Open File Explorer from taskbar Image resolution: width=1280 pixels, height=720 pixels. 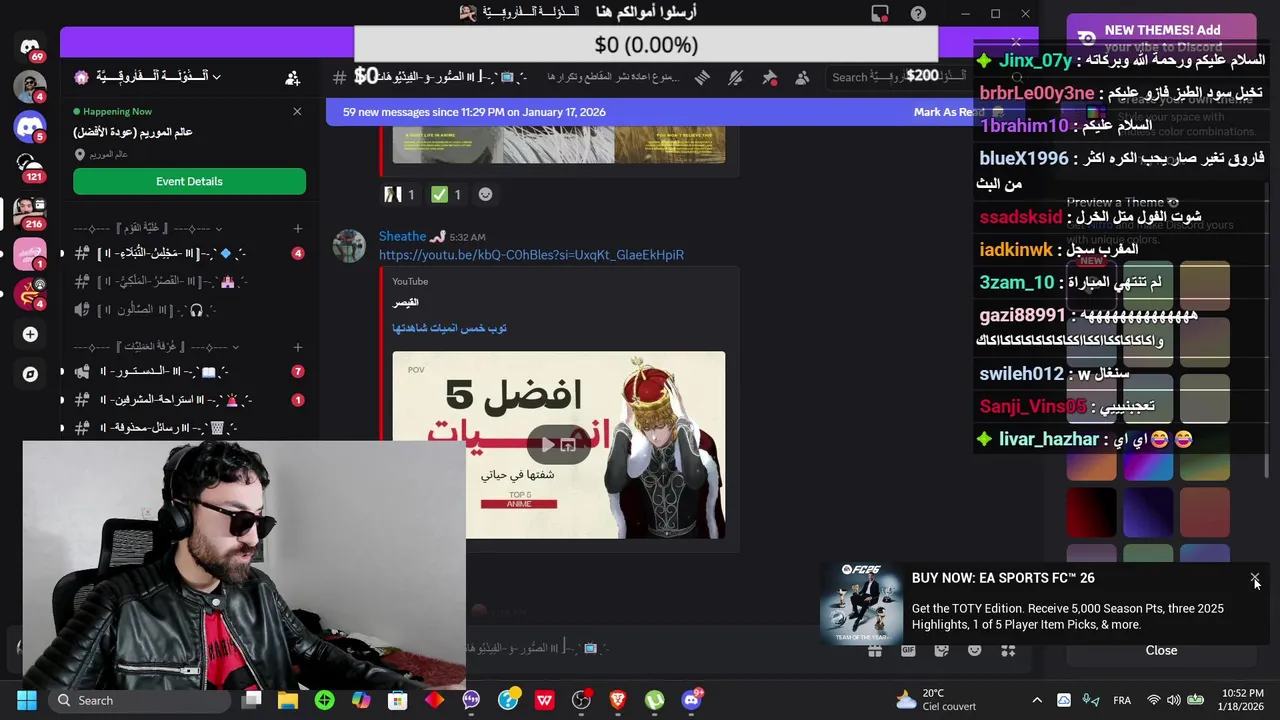288,700
